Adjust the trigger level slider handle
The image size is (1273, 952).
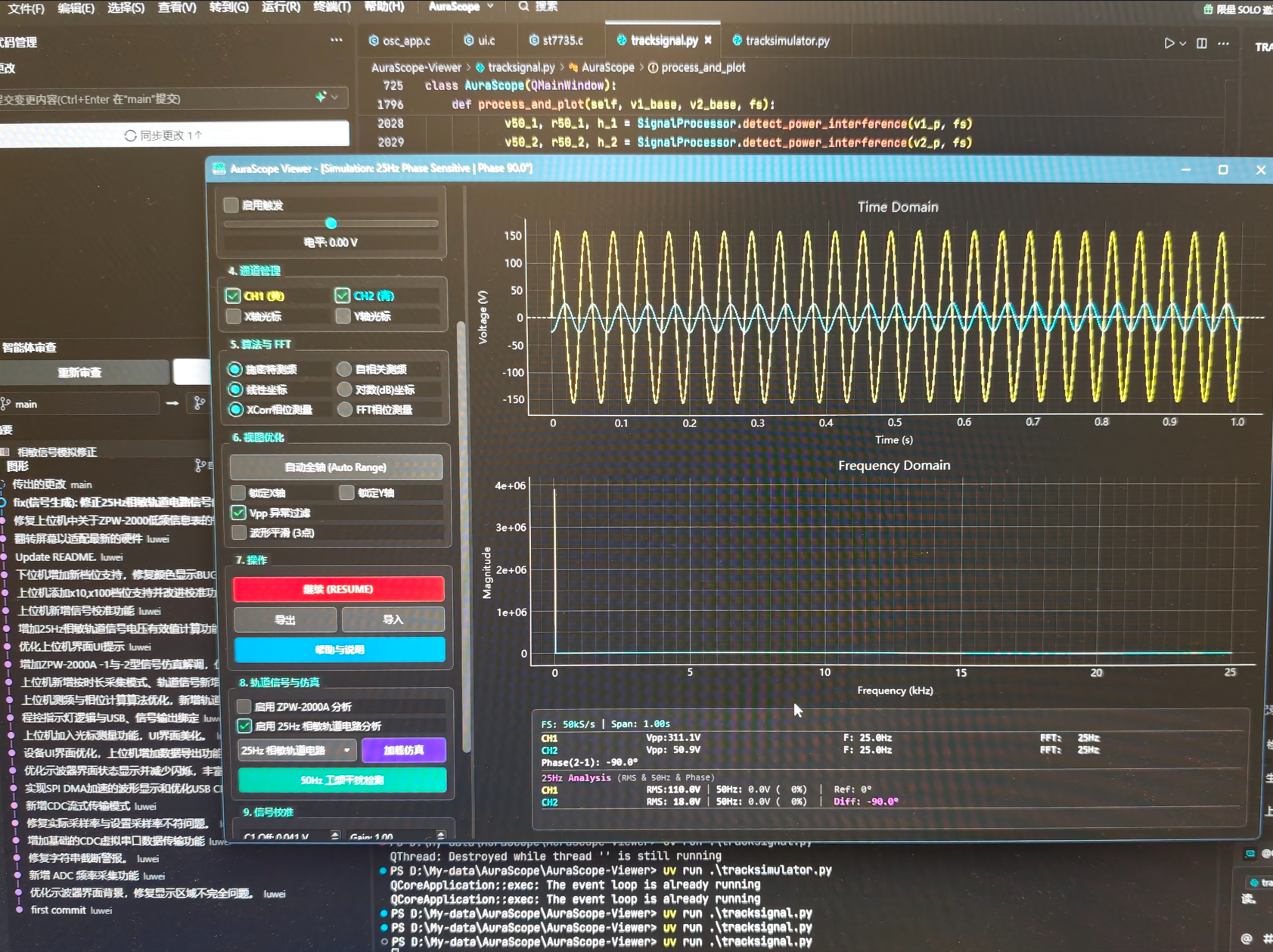tap(331, 224)
